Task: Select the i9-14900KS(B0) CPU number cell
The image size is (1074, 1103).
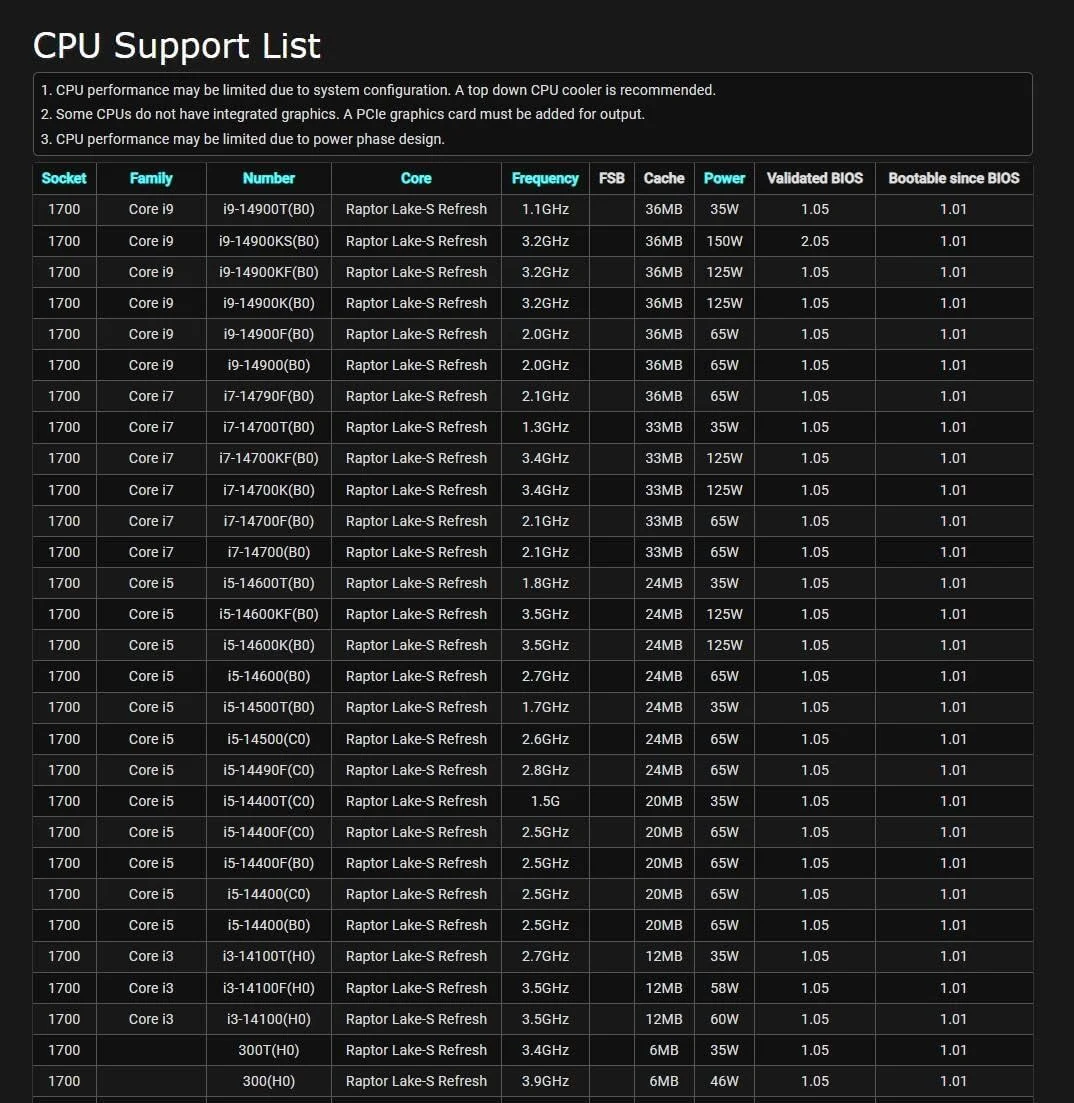Action: point(269,241)
